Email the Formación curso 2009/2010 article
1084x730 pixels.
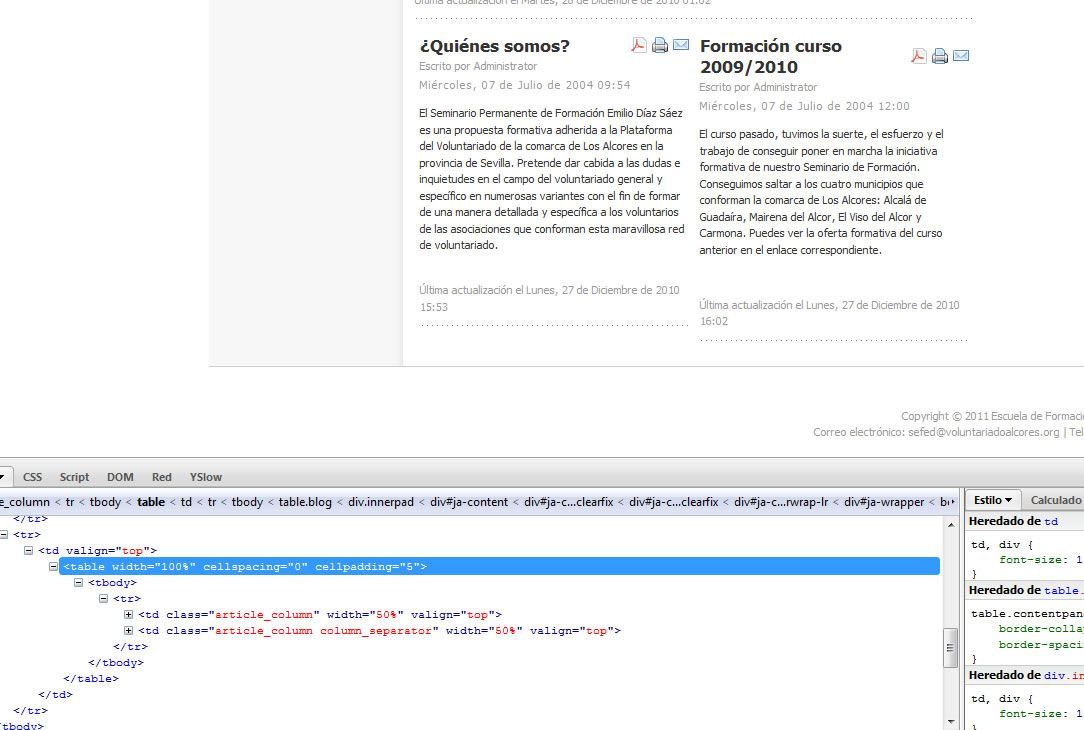click(961, 55)
